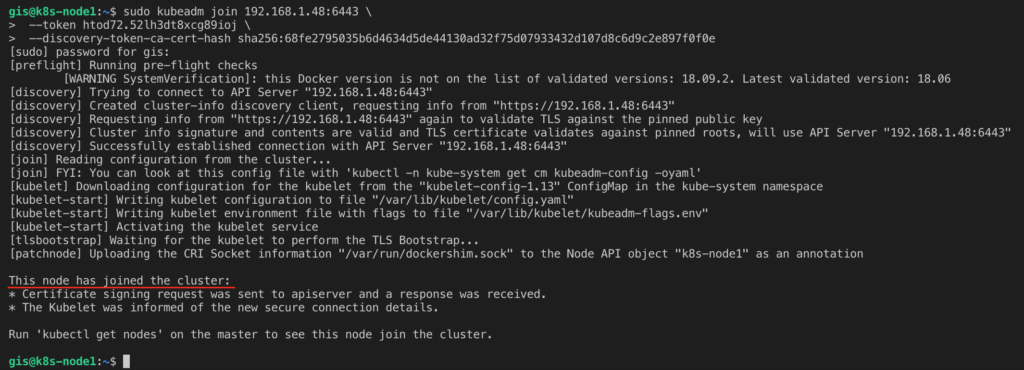The width and height of the screenshot is (1024, 370).
Task: Click the underlined 'This node has joined the cluster' text
Action: pyautogui.click(x=120, y=281)
